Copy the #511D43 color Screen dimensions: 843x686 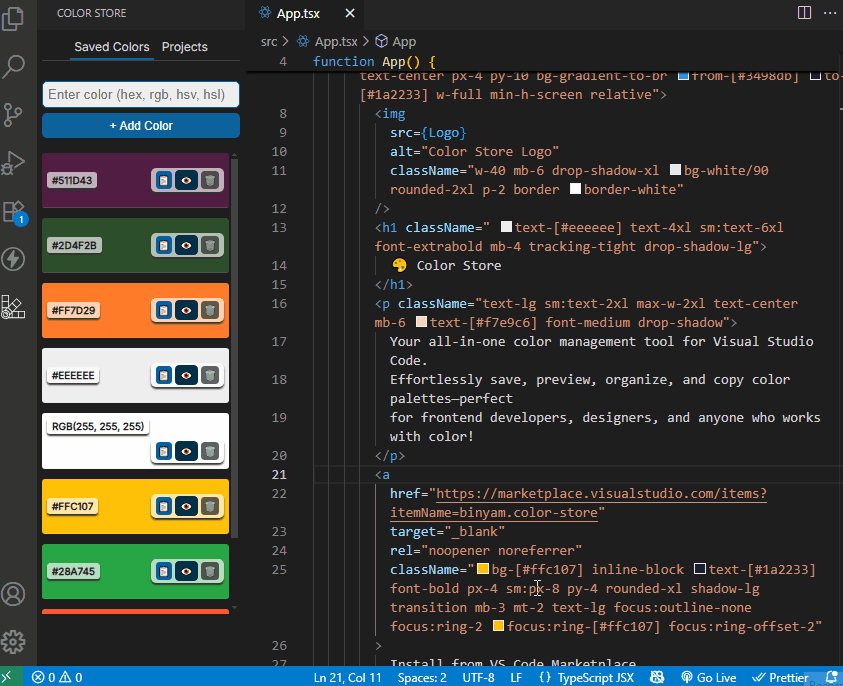[164, 181]
